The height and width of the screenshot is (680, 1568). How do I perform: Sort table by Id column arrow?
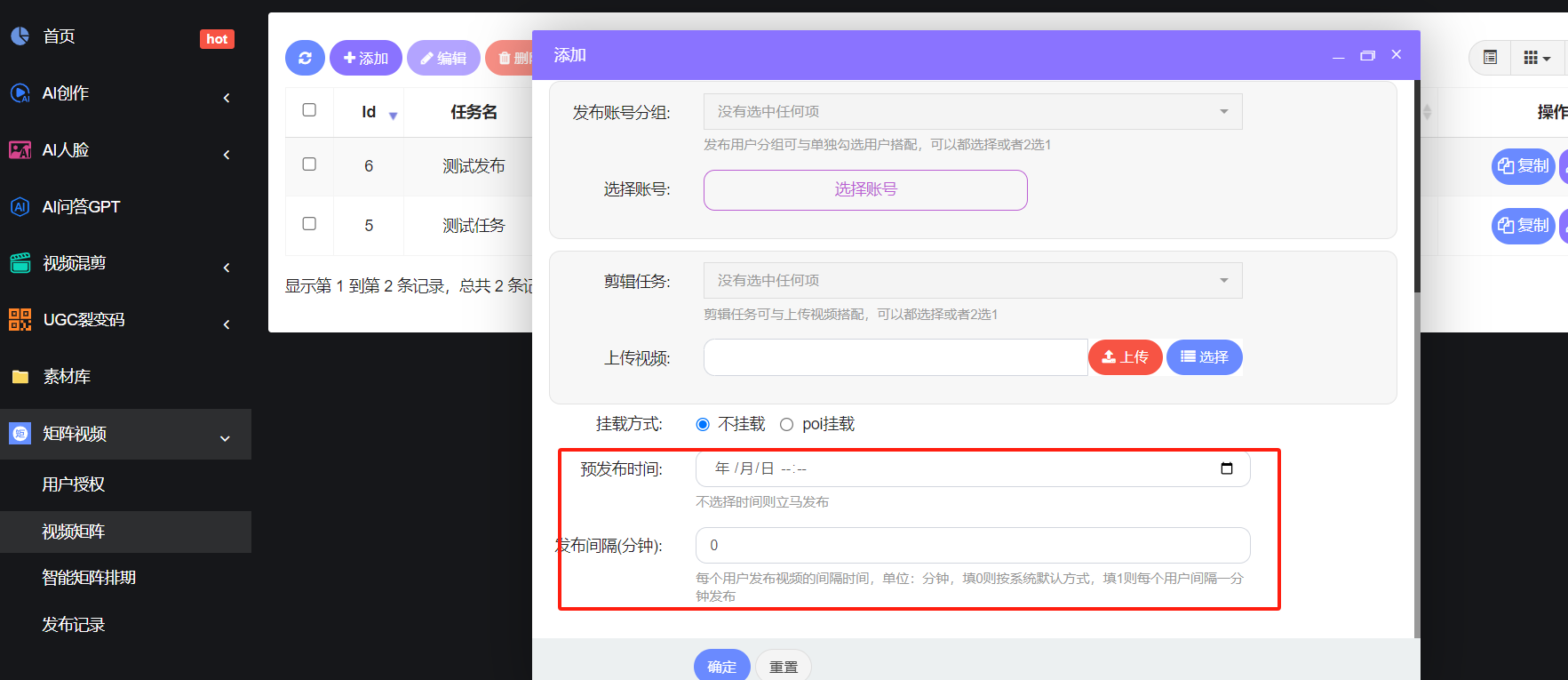click(393, 116)
